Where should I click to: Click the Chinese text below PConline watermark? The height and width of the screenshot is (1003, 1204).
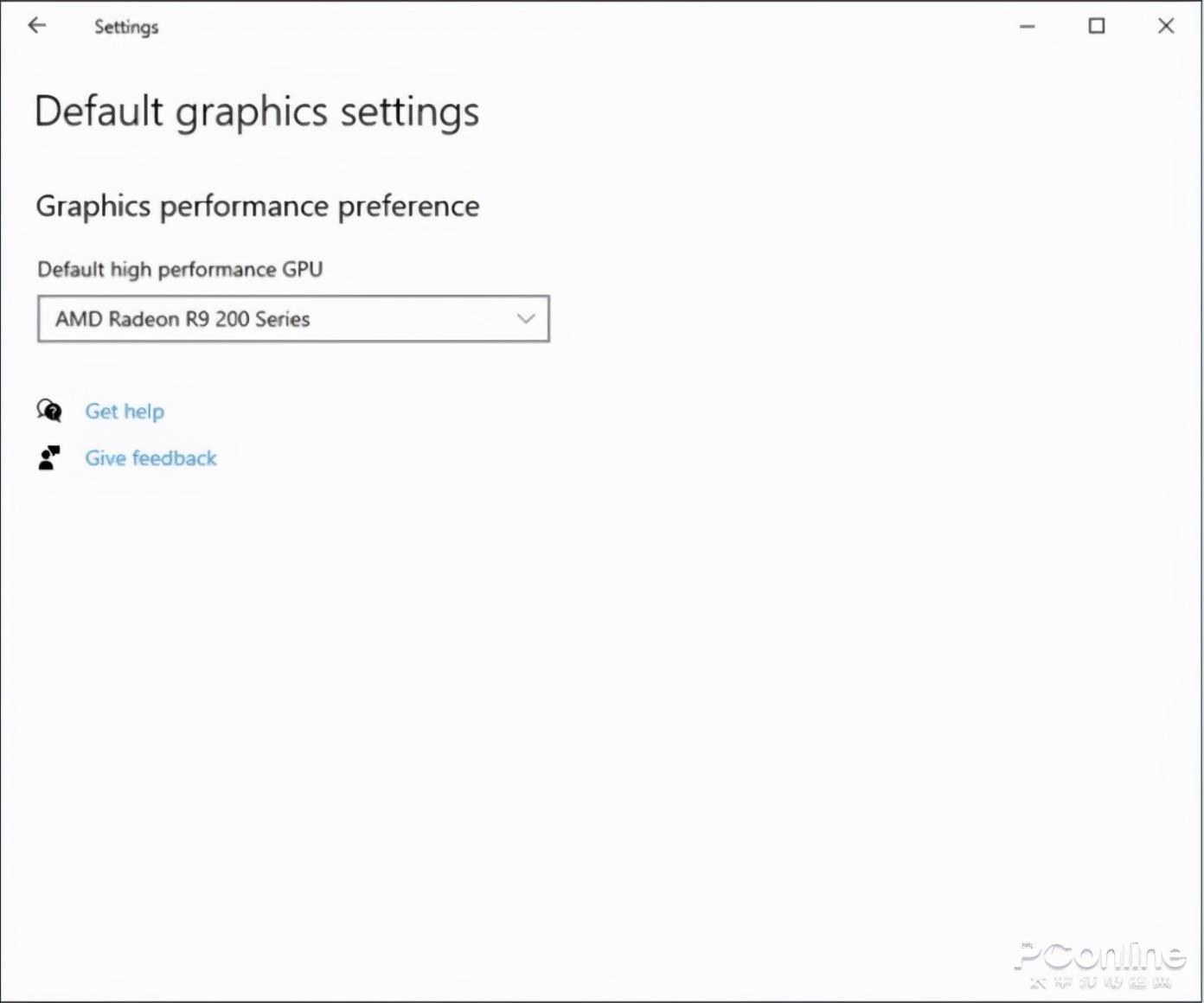click(x=1100, y=983)
